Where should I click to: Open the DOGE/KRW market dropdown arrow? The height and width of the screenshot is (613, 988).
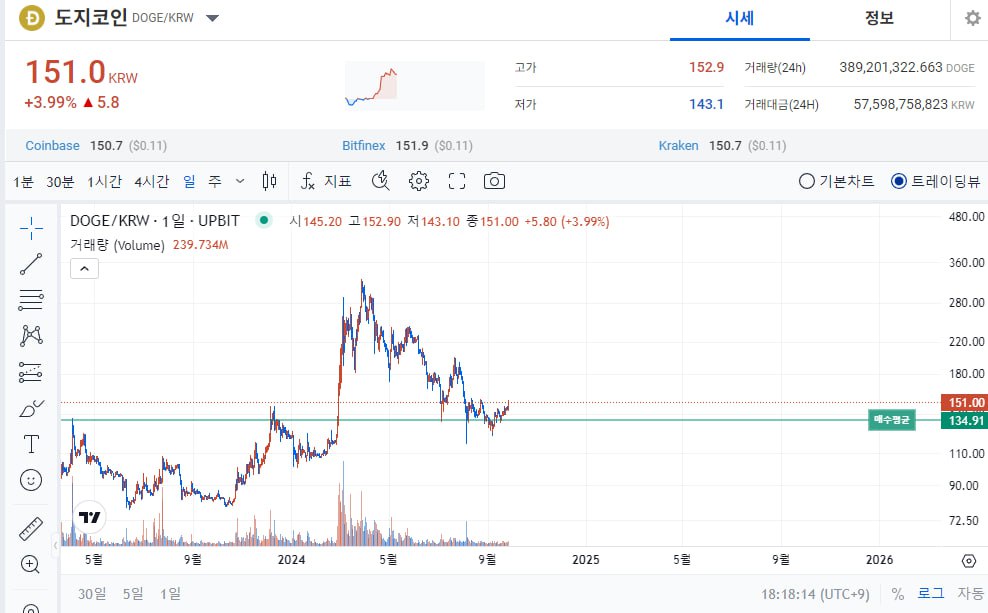212,18
